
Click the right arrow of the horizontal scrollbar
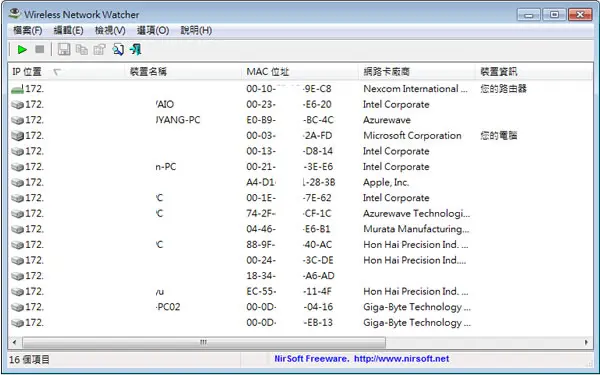[586, 342]
